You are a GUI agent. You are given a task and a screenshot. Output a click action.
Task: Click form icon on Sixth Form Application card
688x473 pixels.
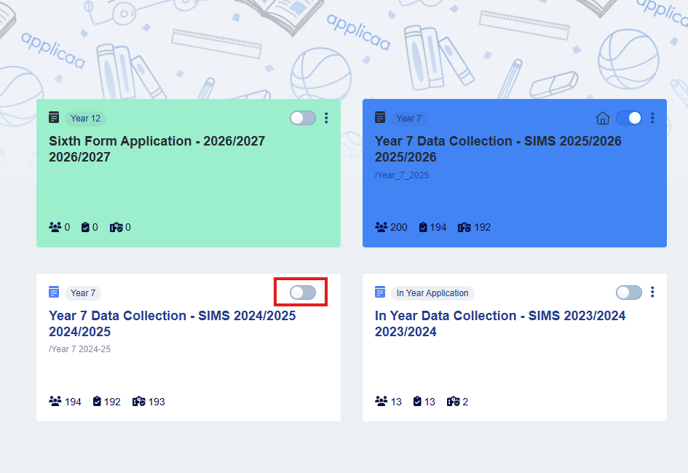(54, 117)
